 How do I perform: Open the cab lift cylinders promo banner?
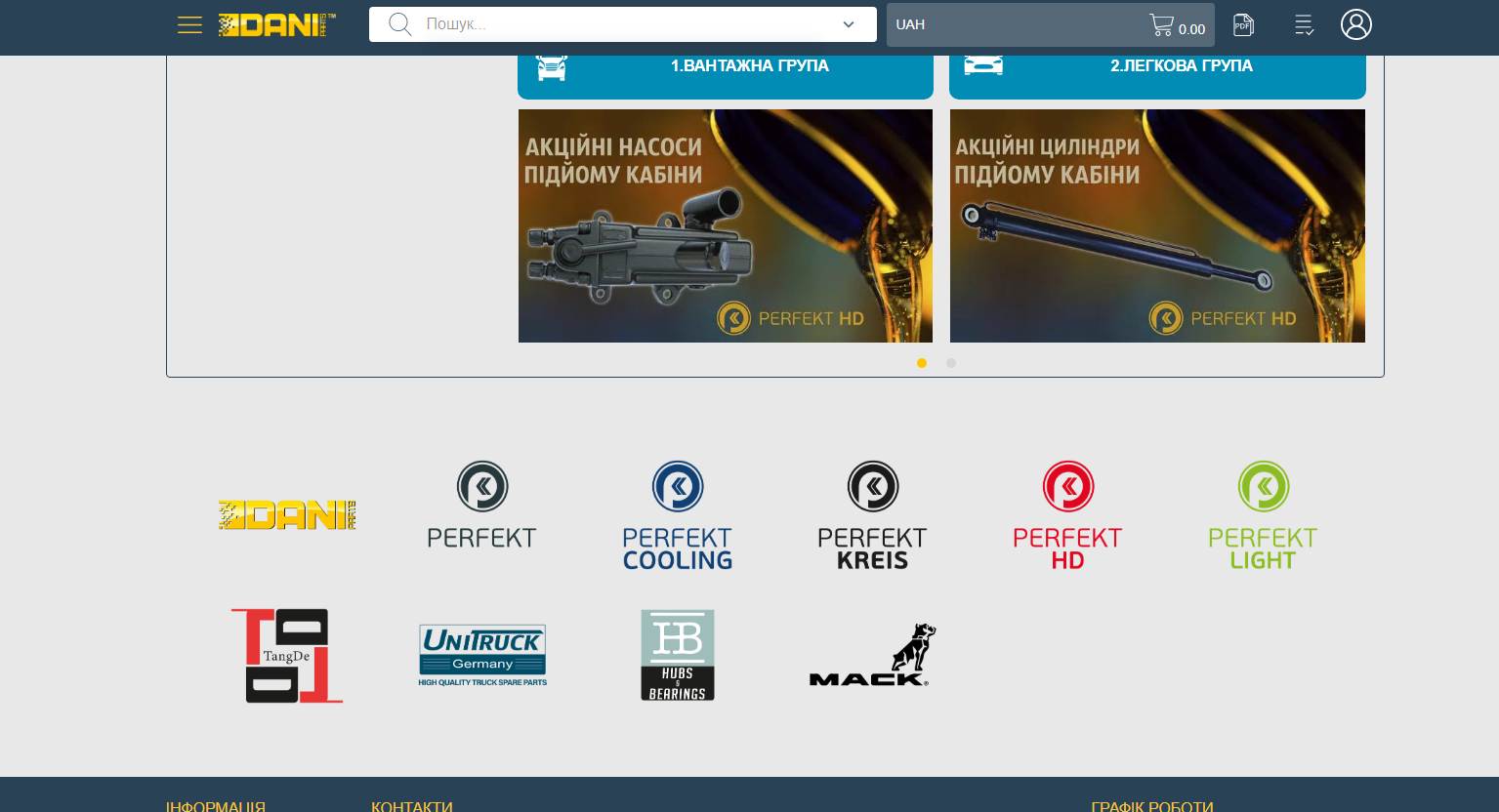point(1157,225)
